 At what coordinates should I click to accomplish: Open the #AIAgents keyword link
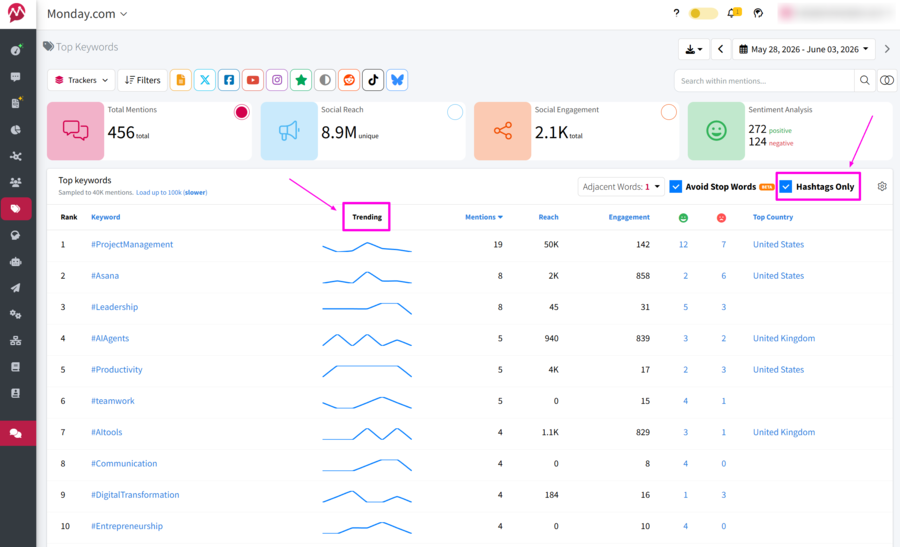pos(110,338)
